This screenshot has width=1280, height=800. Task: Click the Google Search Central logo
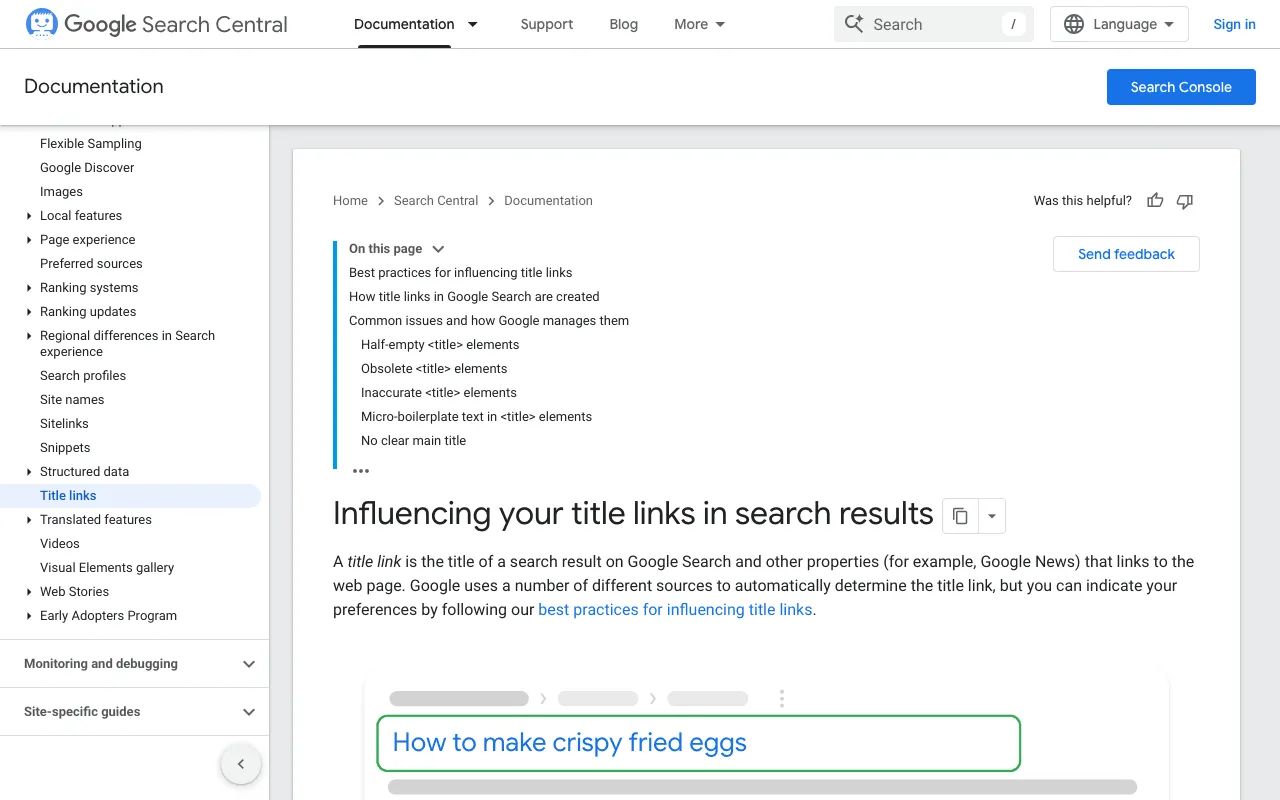156,24
